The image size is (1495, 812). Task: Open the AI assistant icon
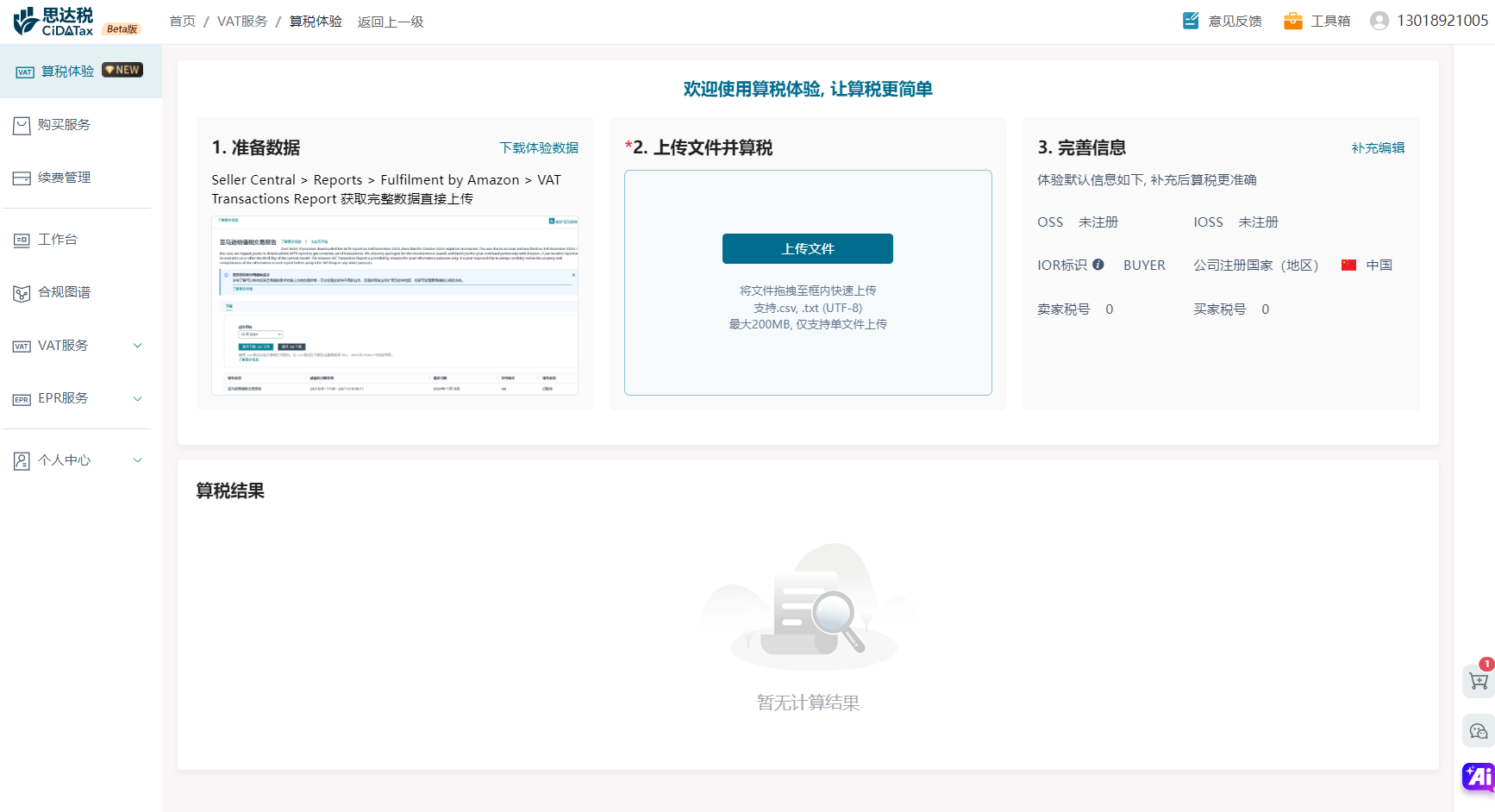pyautogui.click(x=1479, y=777)
